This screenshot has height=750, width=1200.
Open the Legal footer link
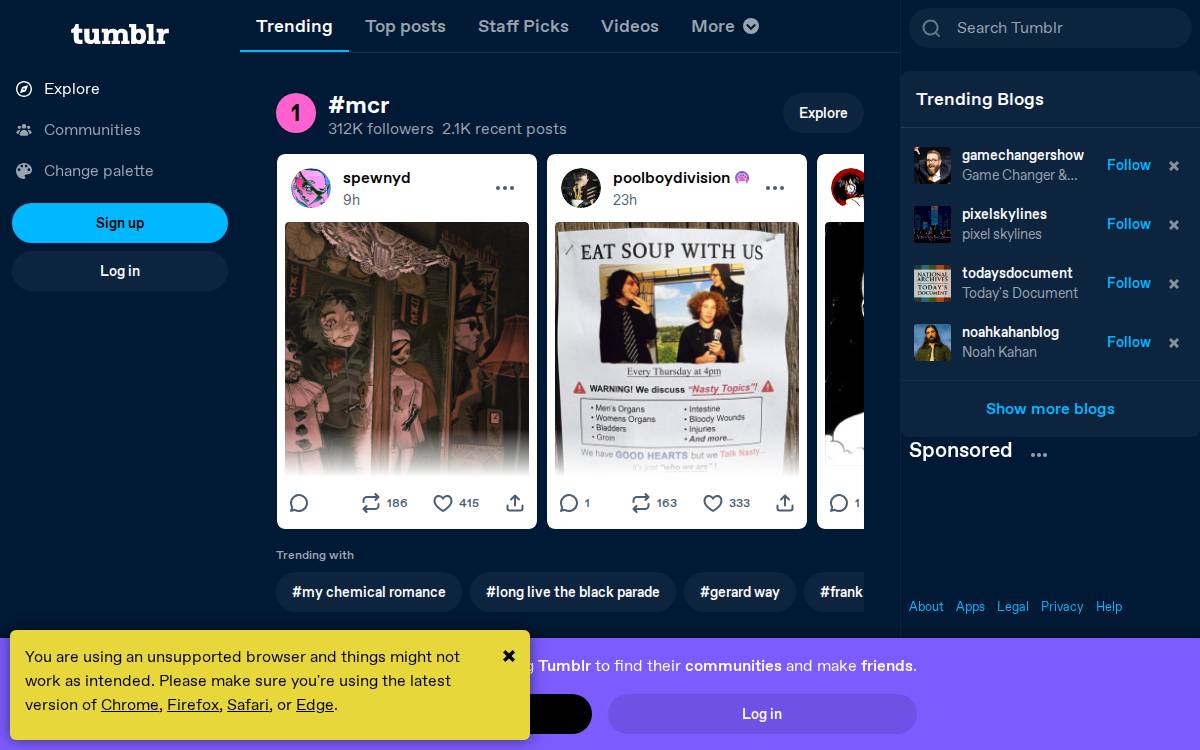click(1013, 606)
